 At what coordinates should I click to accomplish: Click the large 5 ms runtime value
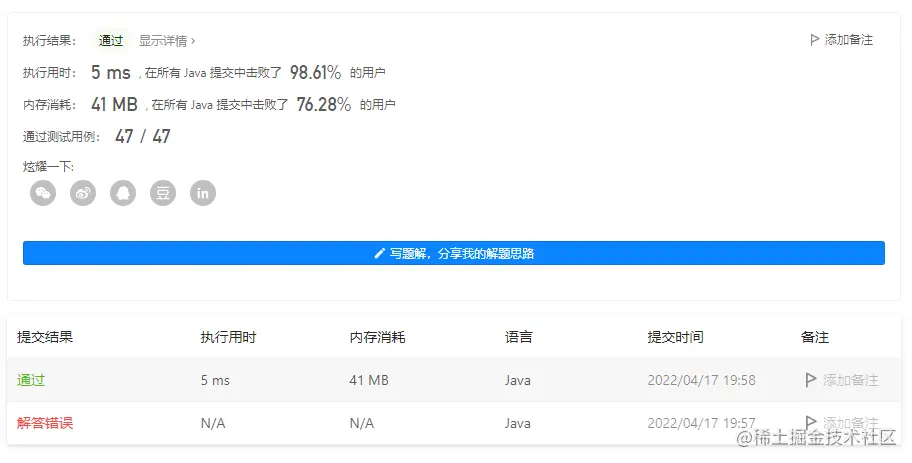point(111,72)
